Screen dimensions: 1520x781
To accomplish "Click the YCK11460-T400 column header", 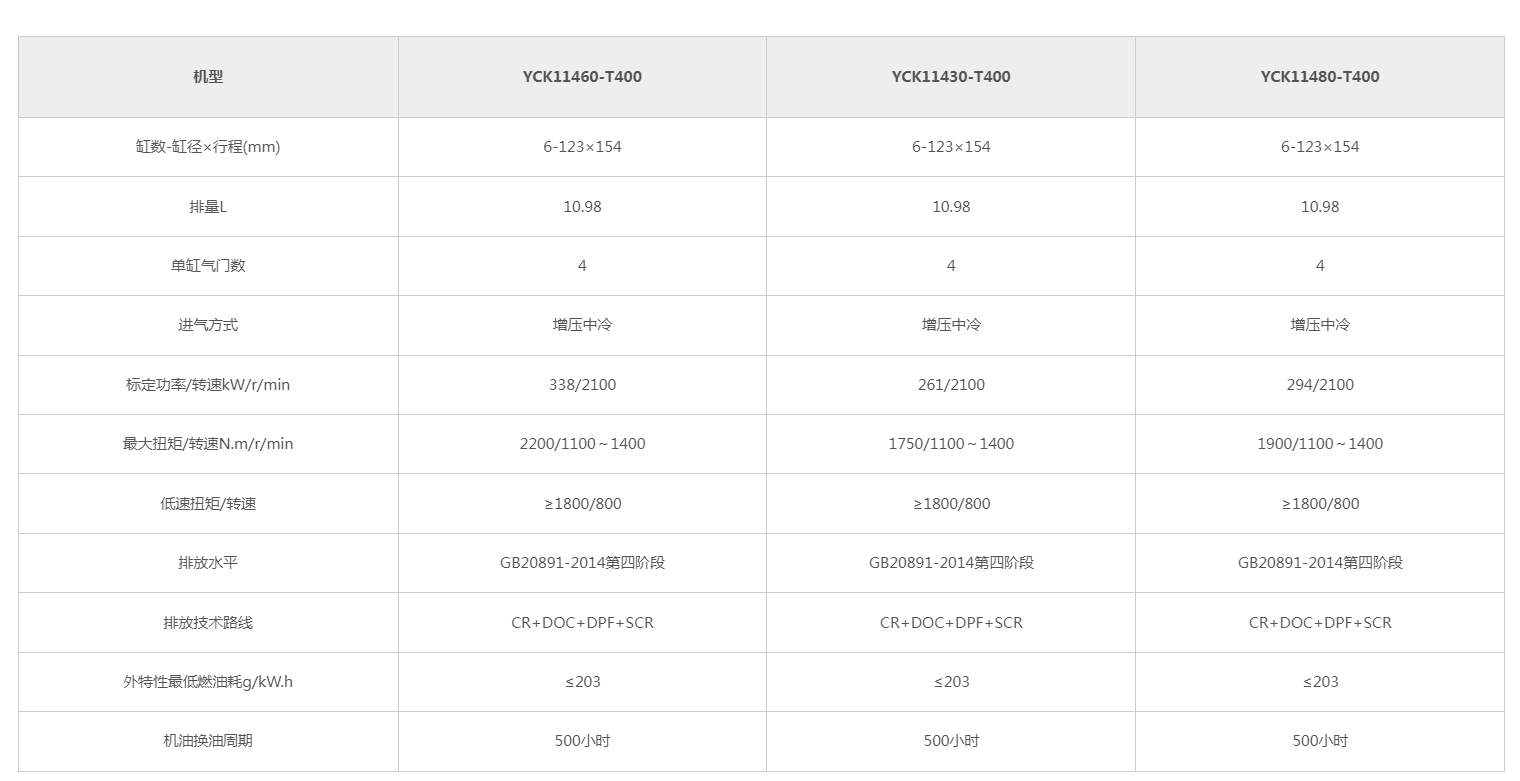I will [582, 77].
